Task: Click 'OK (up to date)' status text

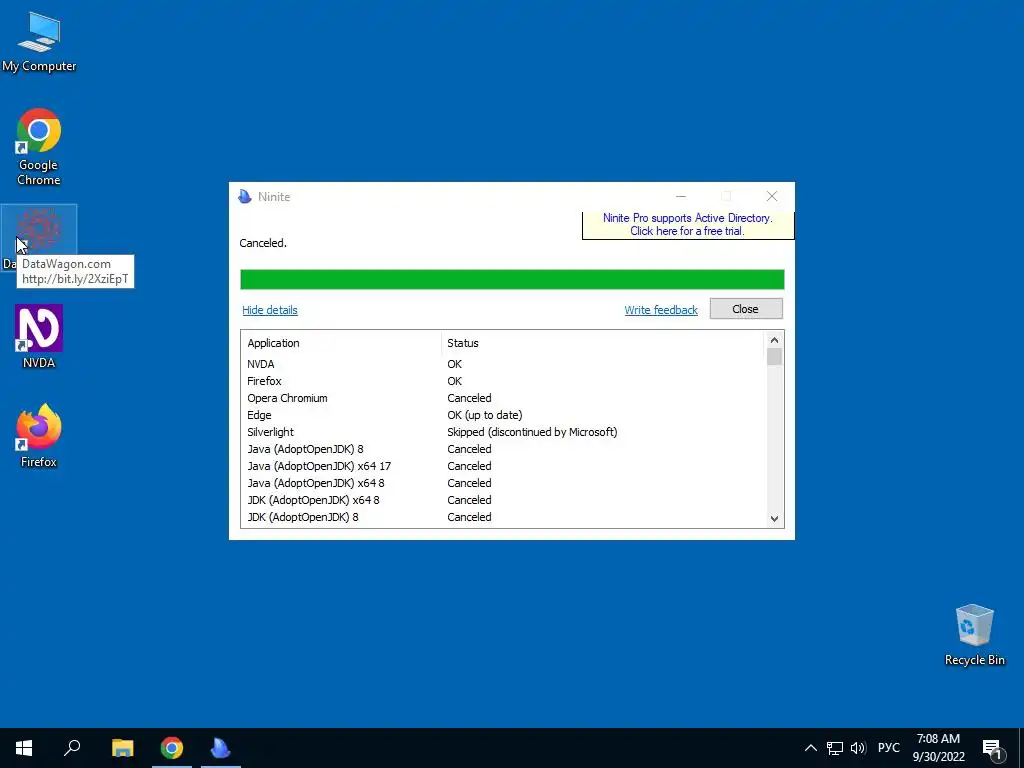Action: [x=485, y=415]
